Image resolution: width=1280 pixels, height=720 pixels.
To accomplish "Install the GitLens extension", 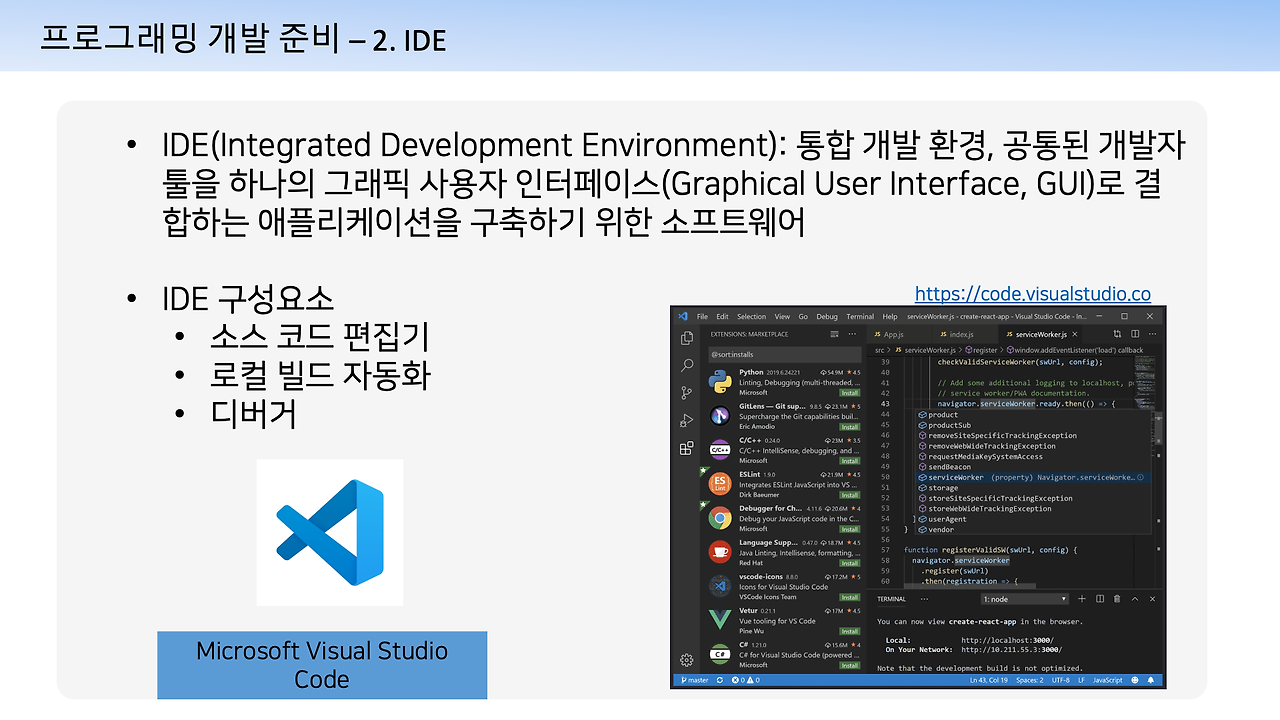I will [850, 427].
